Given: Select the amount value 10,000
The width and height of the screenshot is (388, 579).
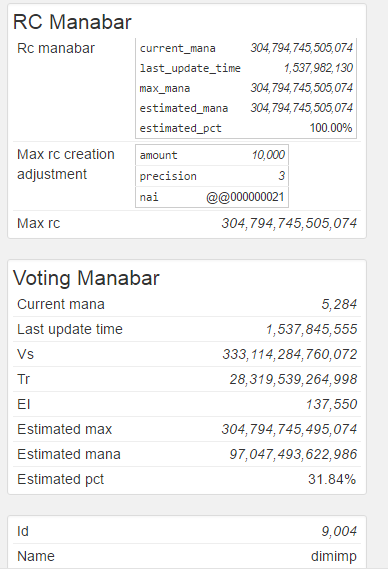Looking at the screenshot, I should click(268, 155).
